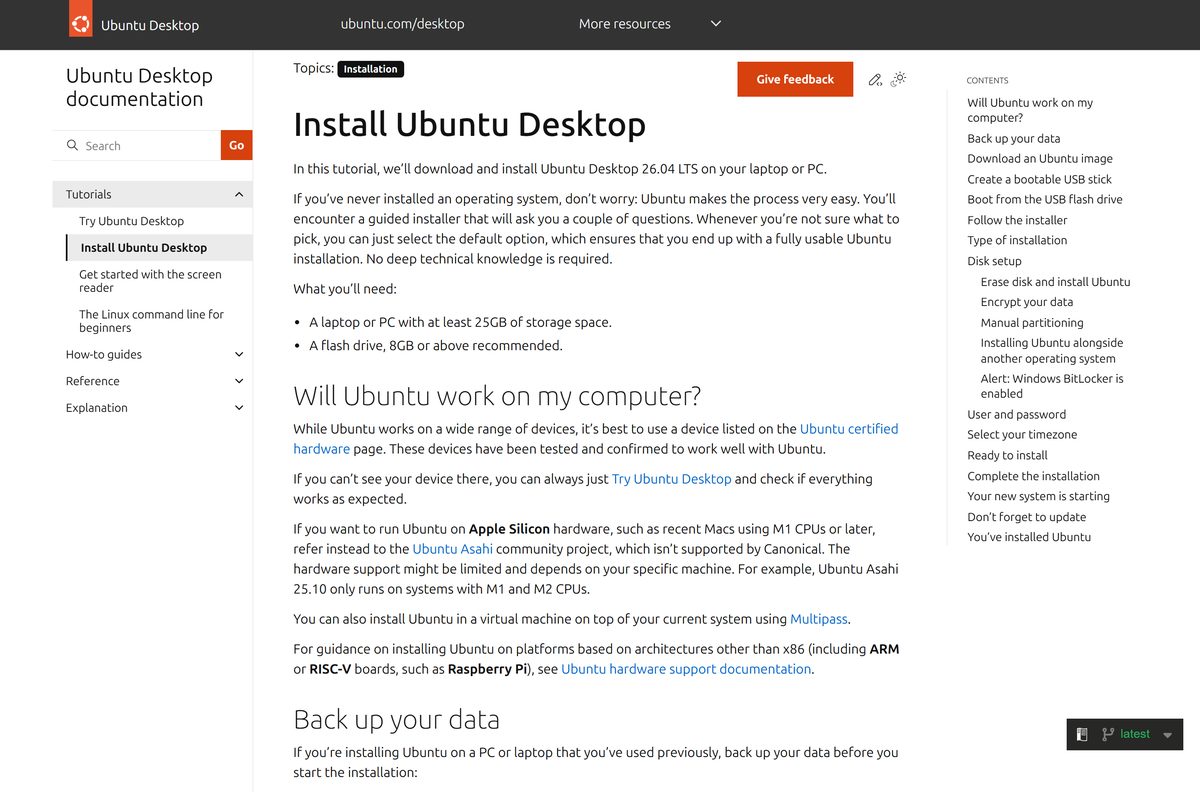
Task: Open the More resources menu
Action: 625,24
